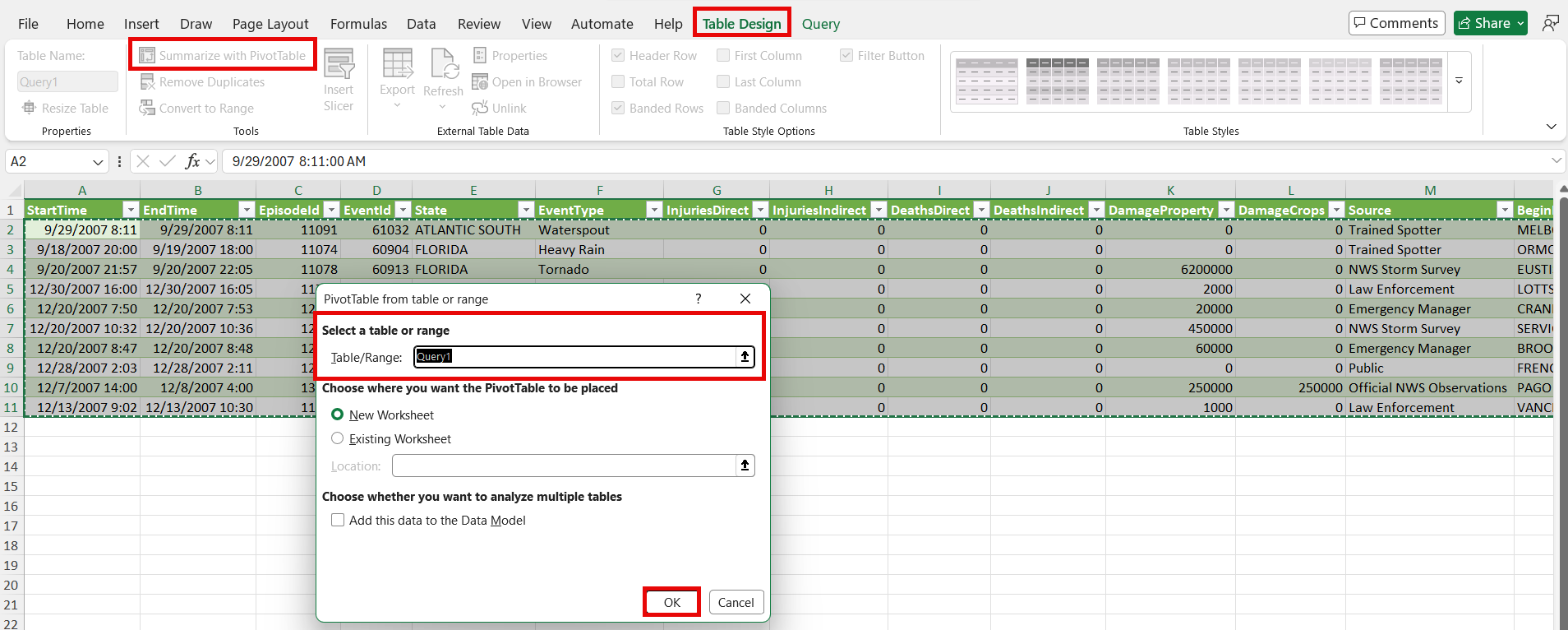
Task: Click the Insert Function fx icon
Action: [x=192, y=161]
